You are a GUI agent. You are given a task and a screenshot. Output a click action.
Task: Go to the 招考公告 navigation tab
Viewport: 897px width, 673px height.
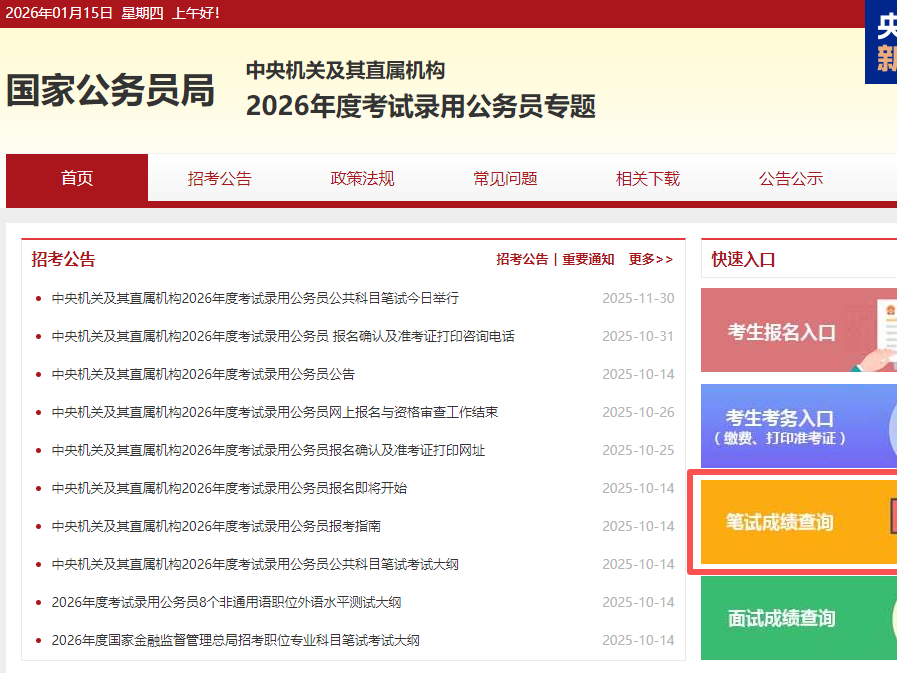pos(219,179)
